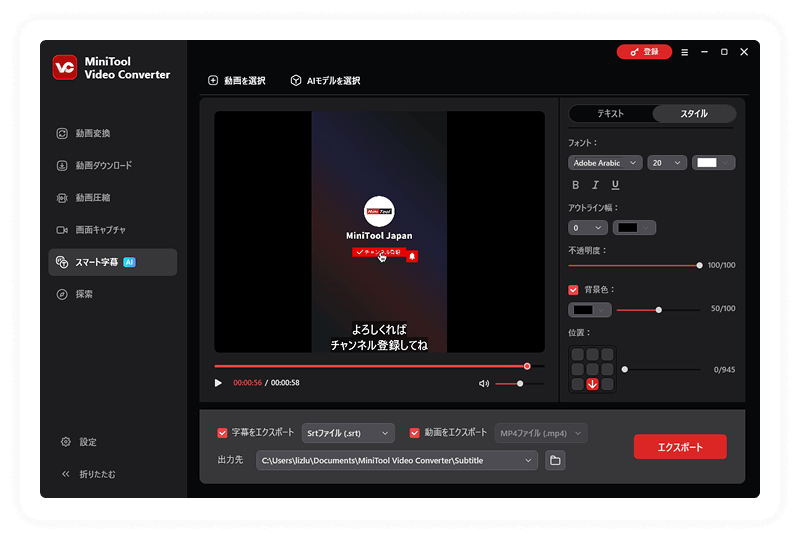Open the Srtファイル (.srt) format dropdown
The height and width of the screenshot is (540, 800).
[348, 433]
